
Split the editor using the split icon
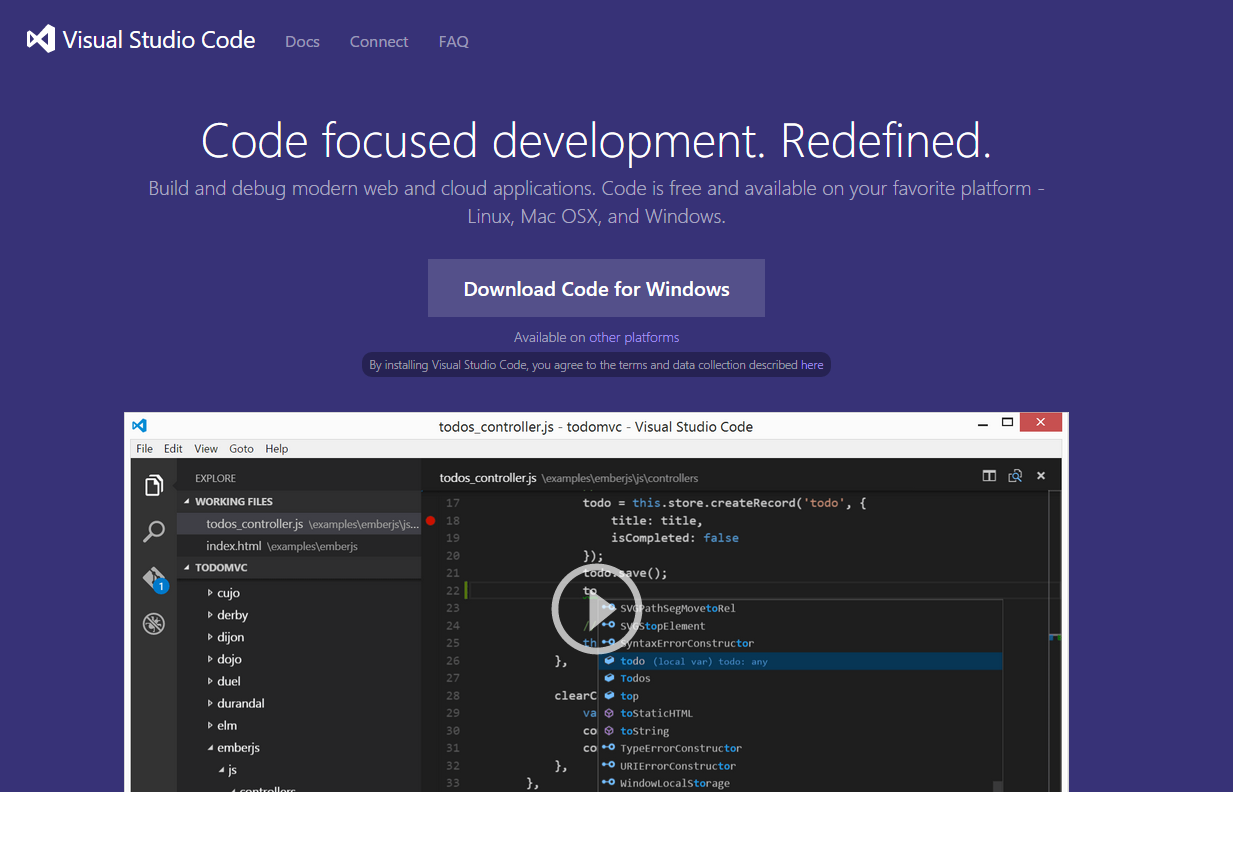coord(989,476)
